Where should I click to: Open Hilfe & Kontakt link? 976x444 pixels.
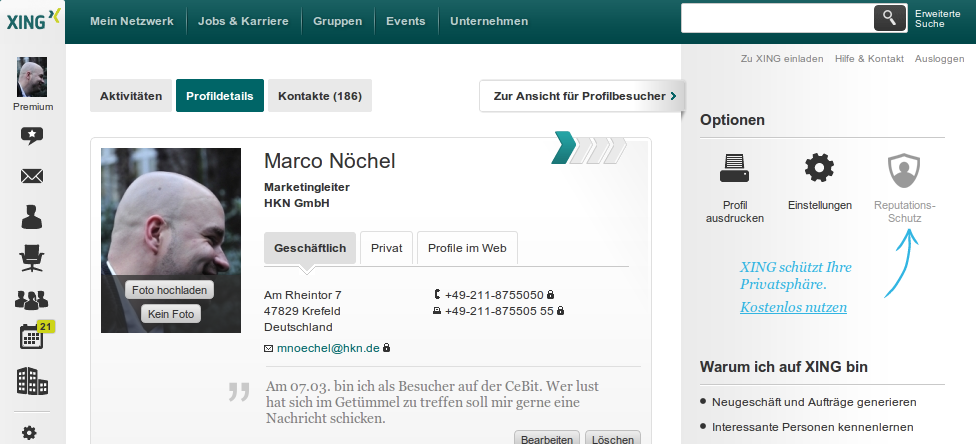pos(869,59)
